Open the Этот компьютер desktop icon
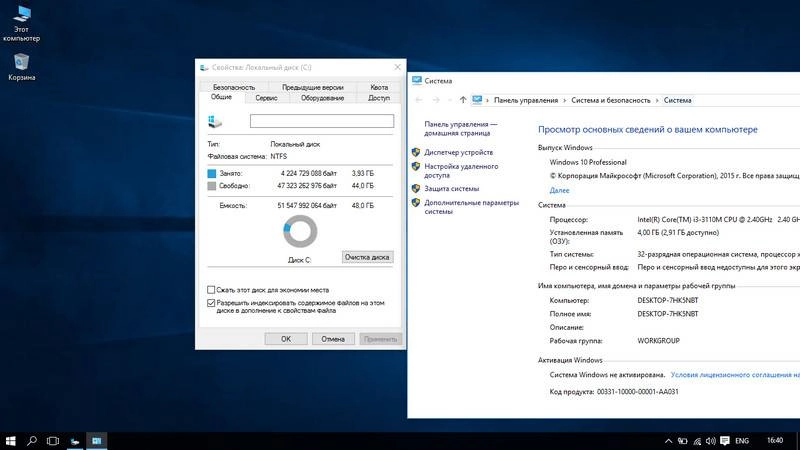This screenshot has width=800, height=450. (21, 23)
